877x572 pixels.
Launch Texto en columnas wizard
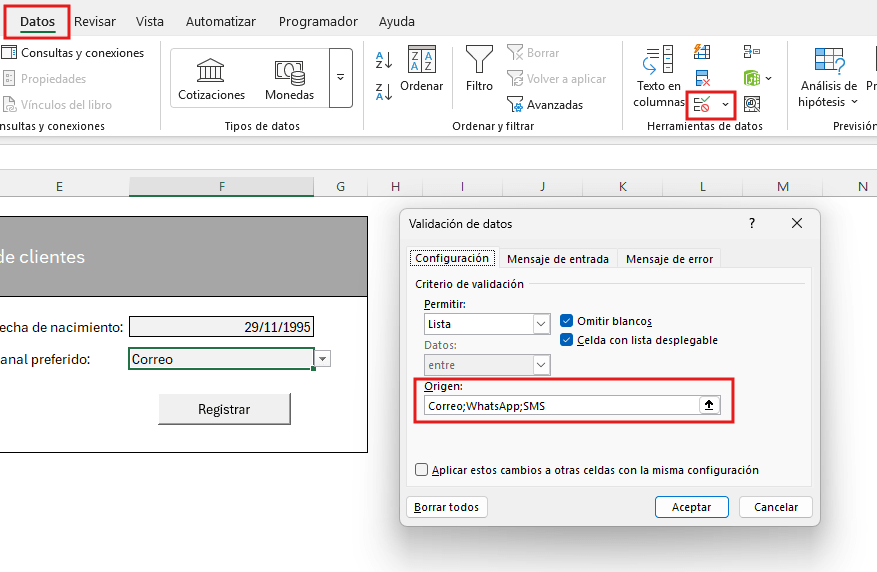click(658, 77)
